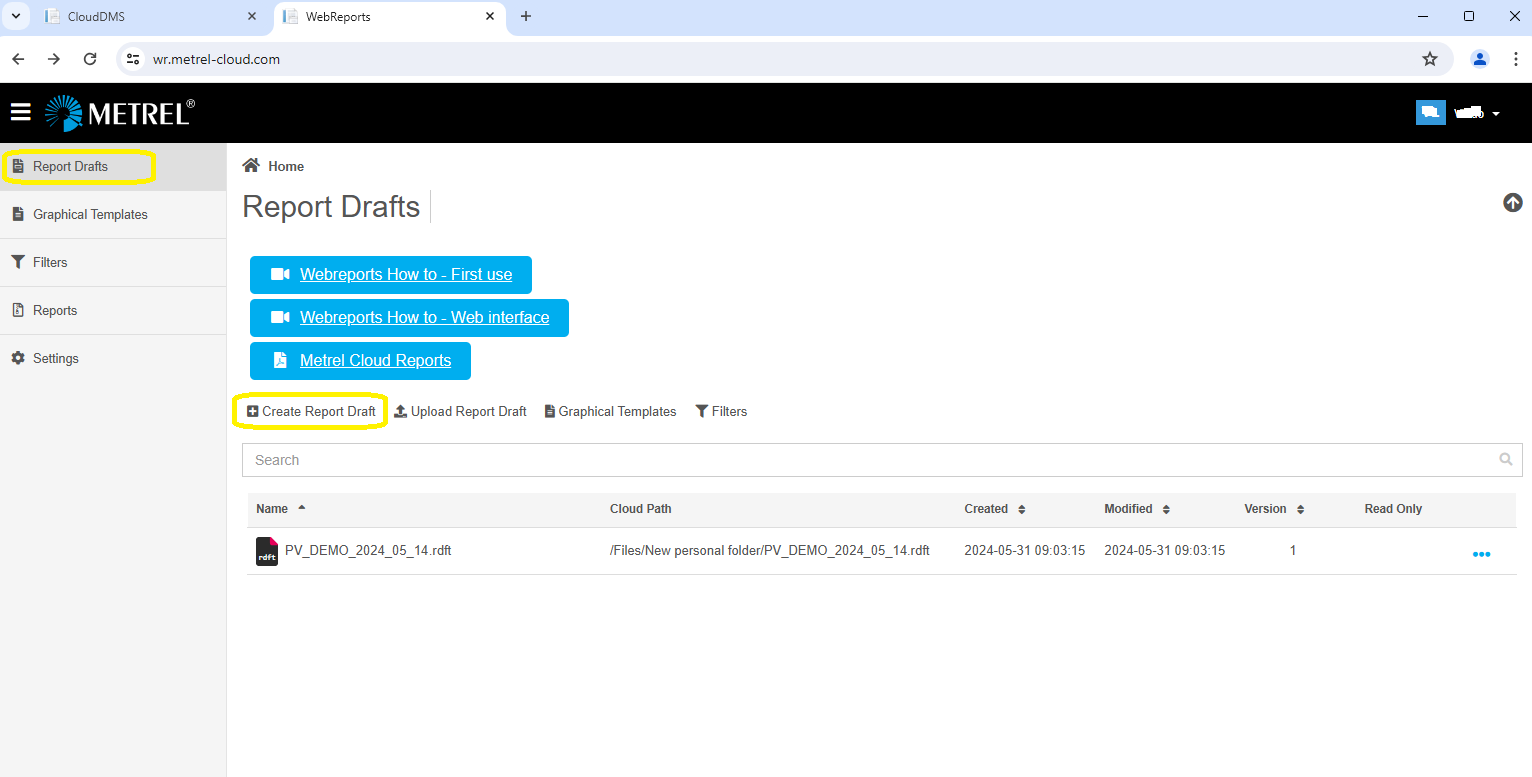The height and width of the screenshot is (777, 1532).
Task: Click the scroll-to-top arrow icon
Action: click(x=1512, y=203)
